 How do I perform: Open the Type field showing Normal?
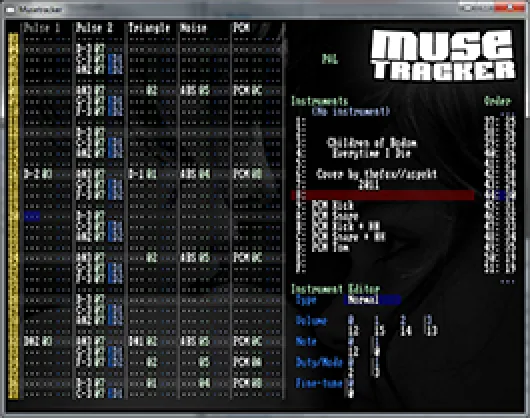372,300
